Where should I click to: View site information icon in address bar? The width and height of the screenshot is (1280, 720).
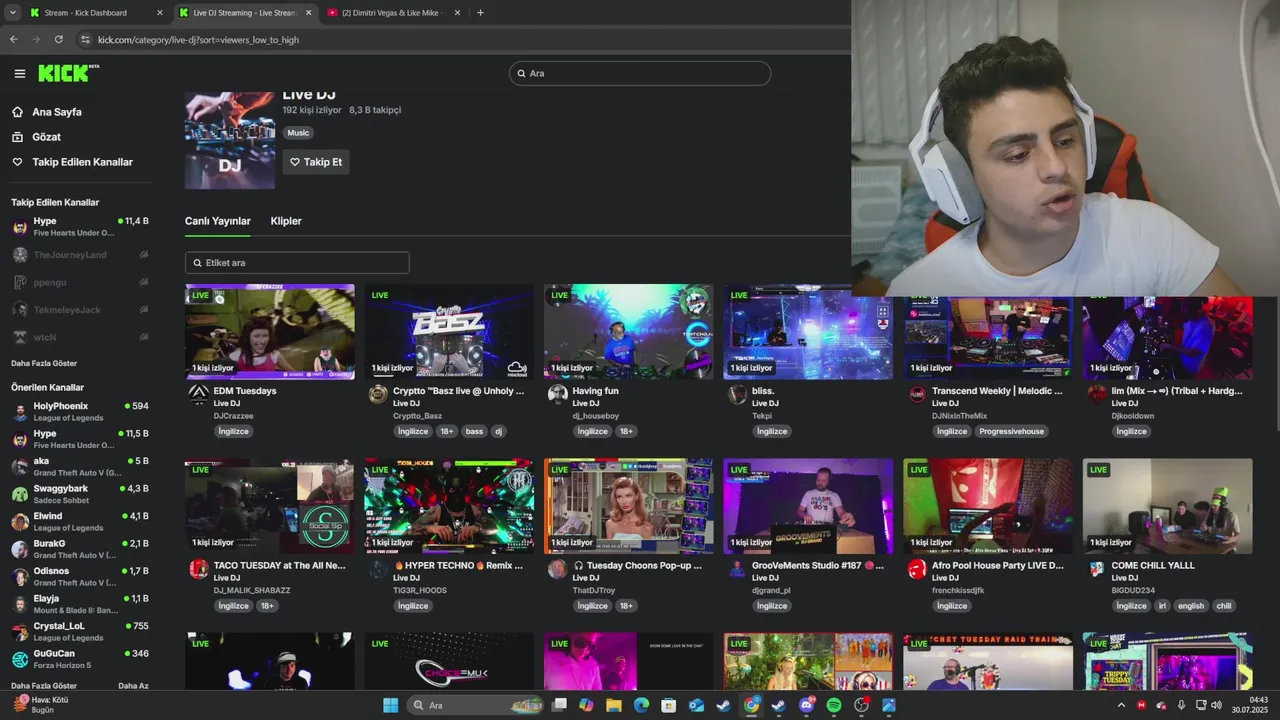point(85,40)
